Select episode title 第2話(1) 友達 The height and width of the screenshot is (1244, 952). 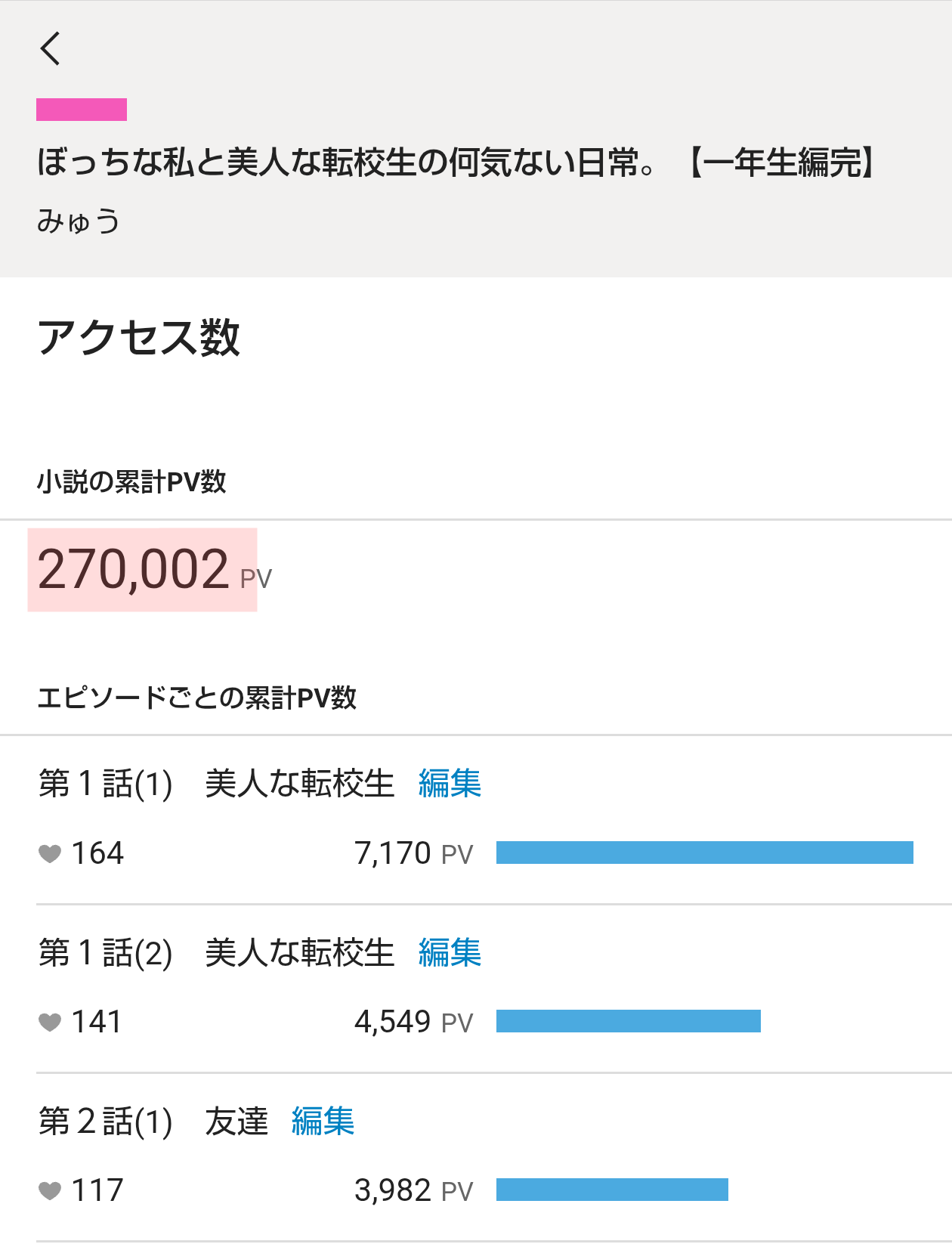(153, 1121)
